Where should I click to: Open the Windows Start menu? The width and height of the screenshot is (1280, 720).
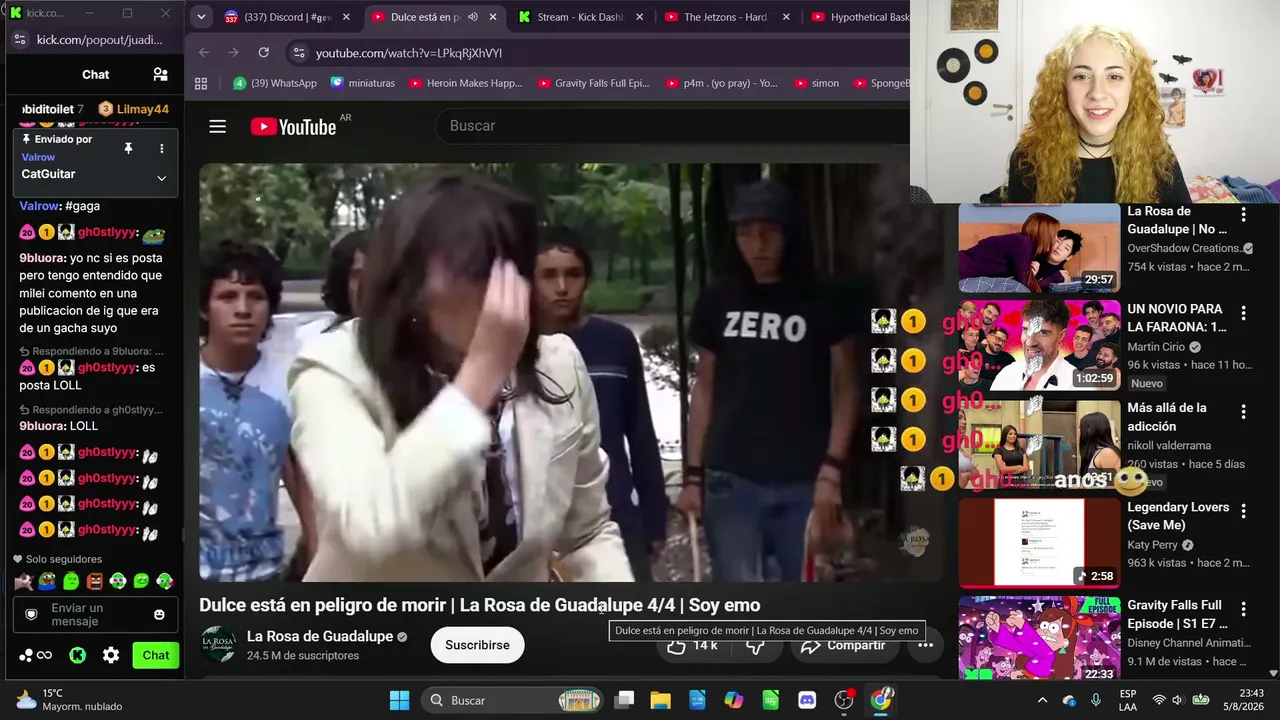399,700
